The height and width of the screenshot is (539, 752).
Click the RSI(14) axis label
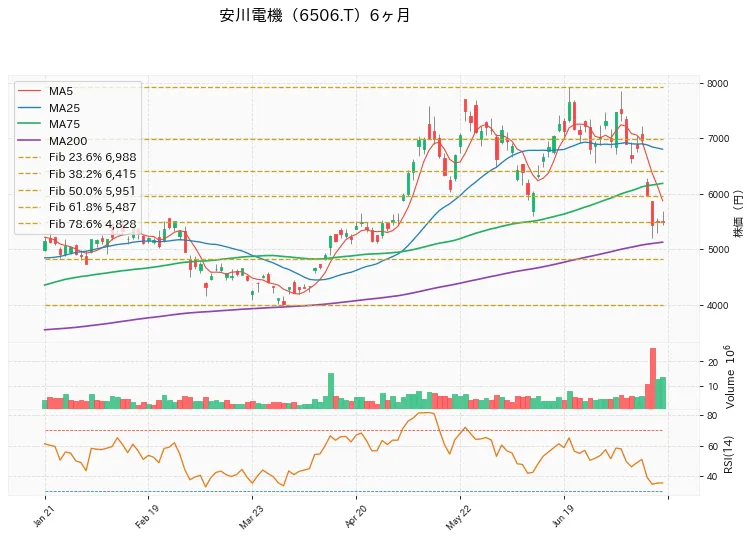728,455
